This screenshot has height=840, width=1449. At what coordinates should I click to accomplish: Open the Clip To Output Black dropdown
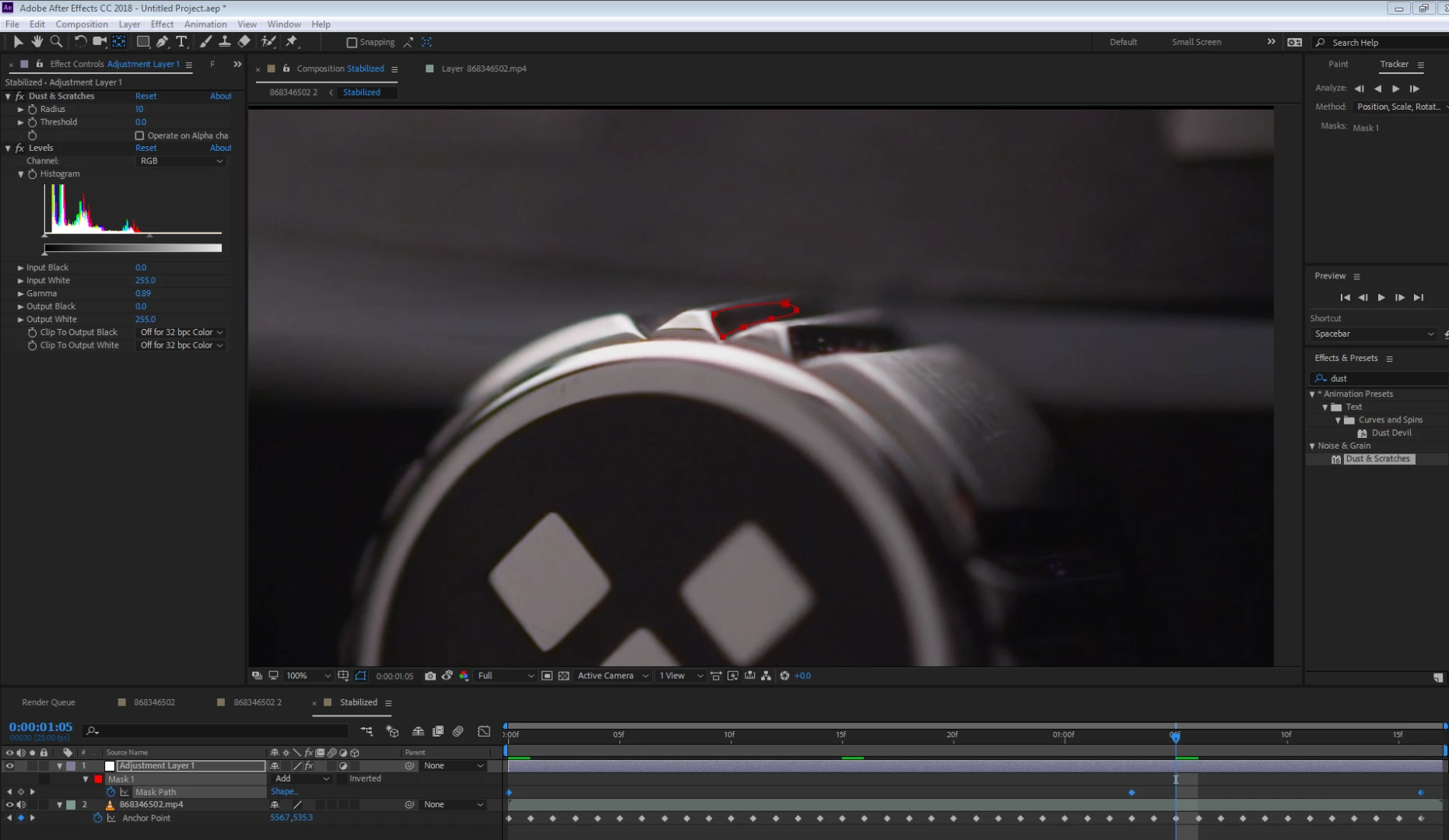coord(181,332)
